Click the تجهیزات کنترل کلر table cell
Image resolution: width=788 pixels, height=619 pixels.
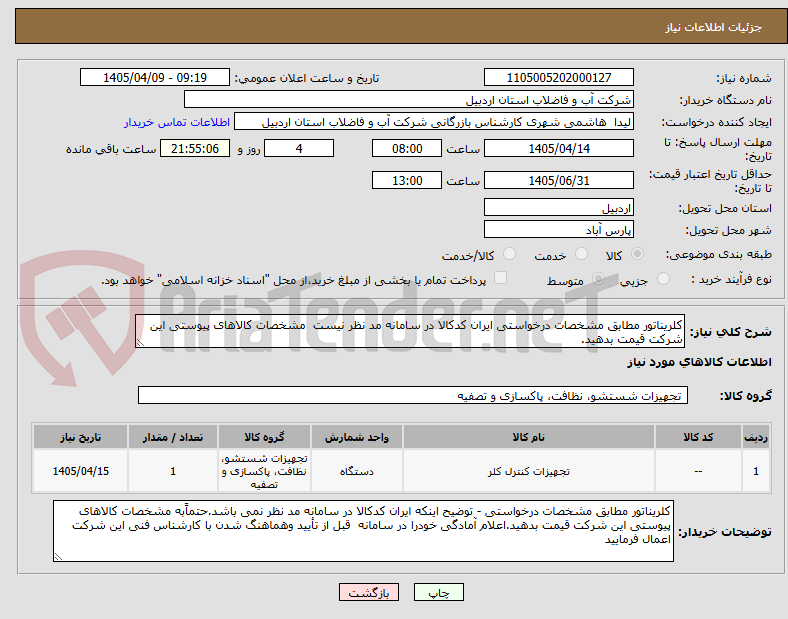tap(529, 471)
